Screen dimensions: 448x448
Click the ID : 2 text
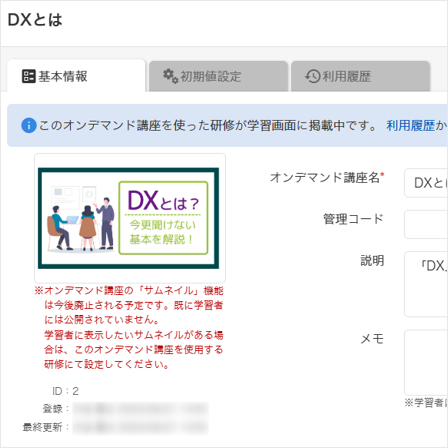[65, 391]
